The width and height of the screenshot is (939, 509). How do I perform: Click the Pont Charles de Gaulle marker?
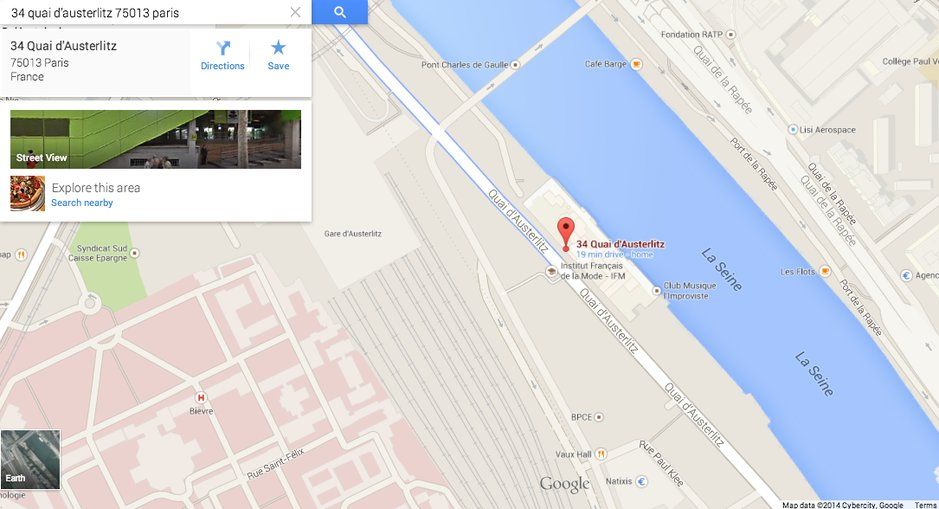(516, 65)
